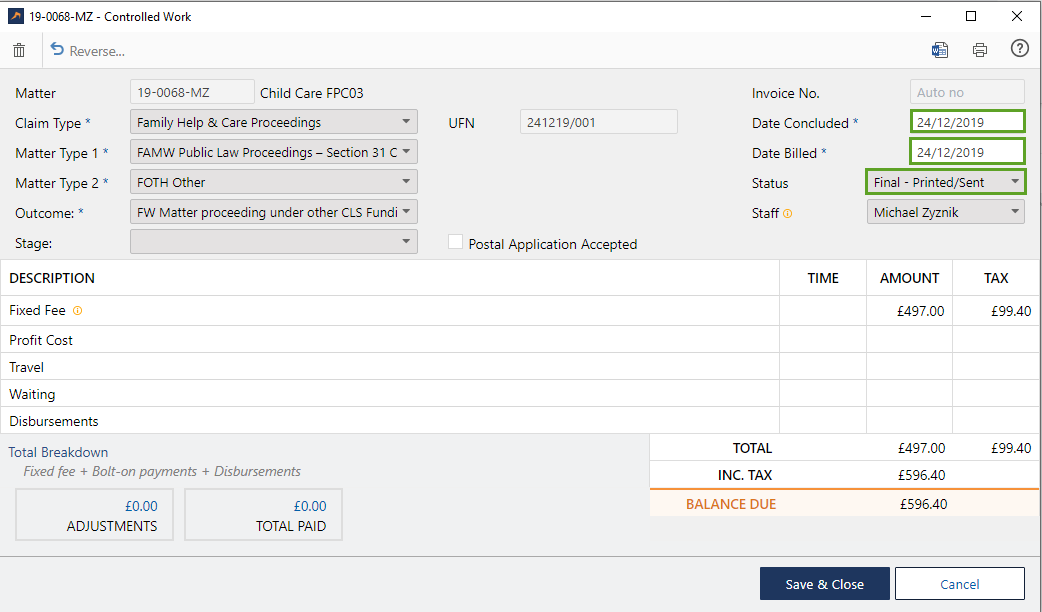Click info icon next to Fixed Fee
1042x612 pixels.
click(78, 311)
